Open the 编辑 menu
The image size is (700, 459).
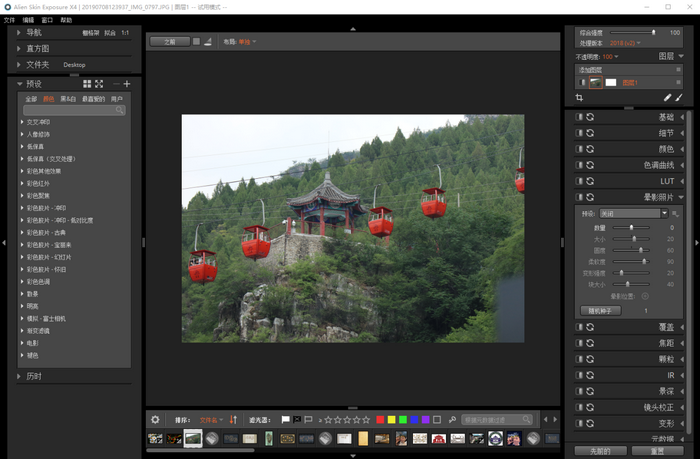pos(28,20)
